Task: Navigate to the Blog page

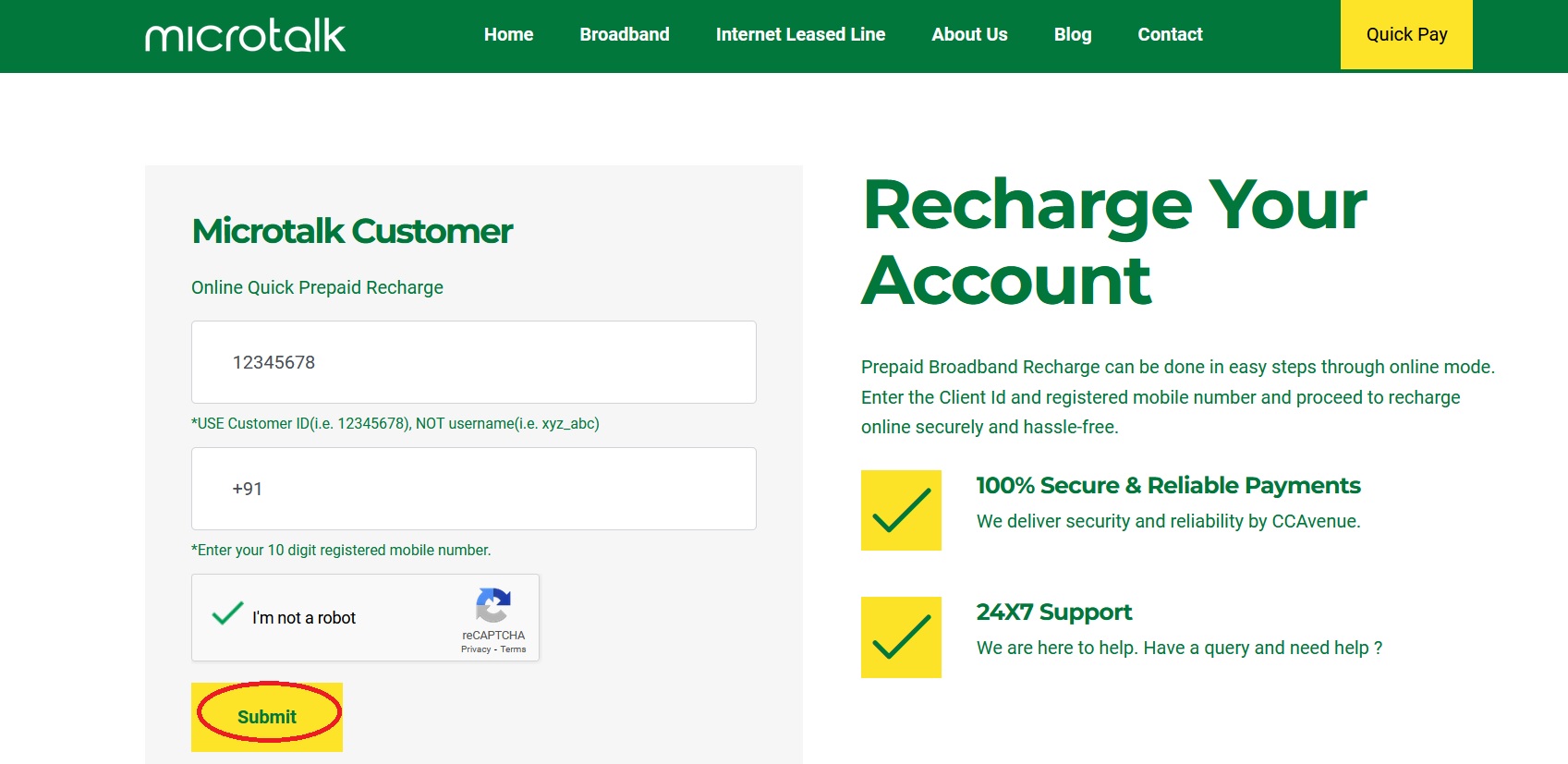Action: (x=1073, y=35)
